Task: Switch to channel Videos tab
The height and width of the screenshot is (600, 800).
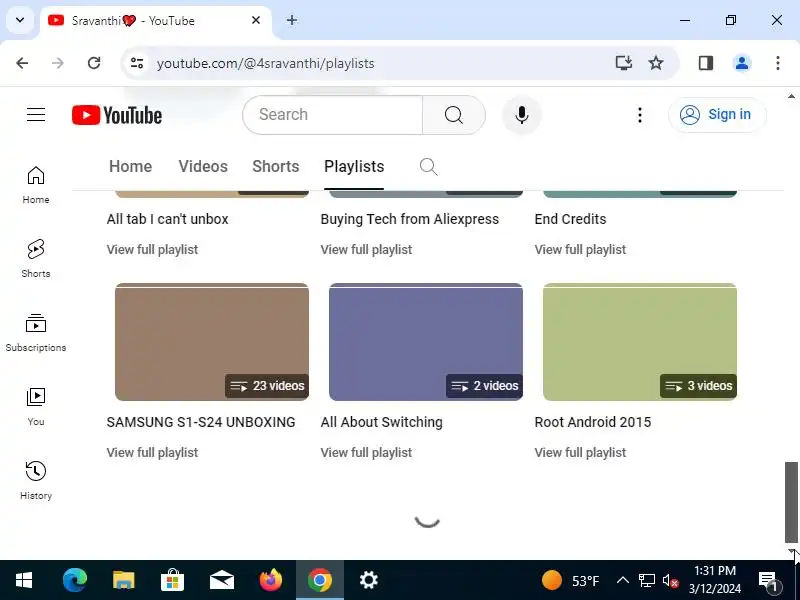Action: coord(203,166)
